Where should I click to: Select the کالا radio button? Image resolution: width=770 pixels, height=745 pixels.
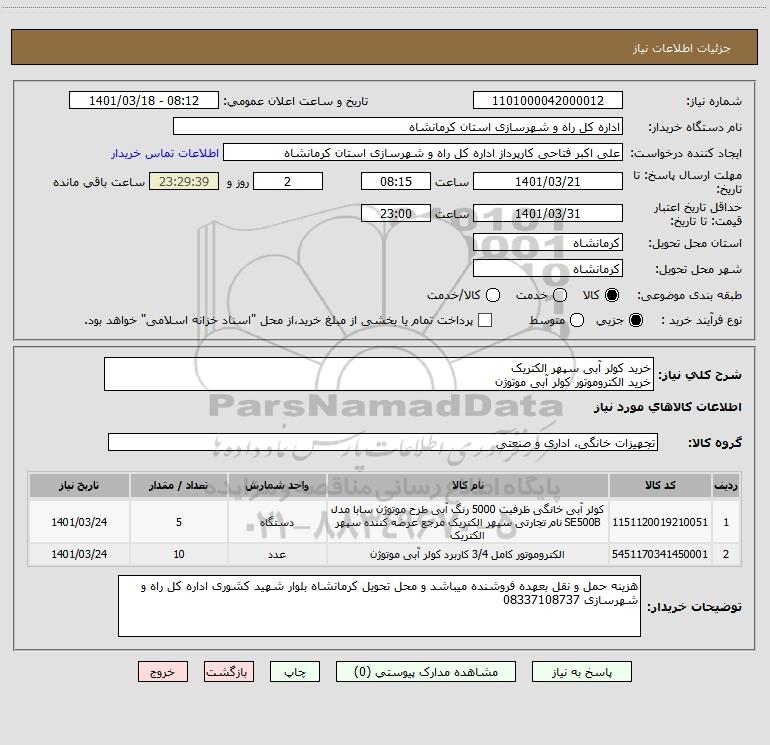612,295
